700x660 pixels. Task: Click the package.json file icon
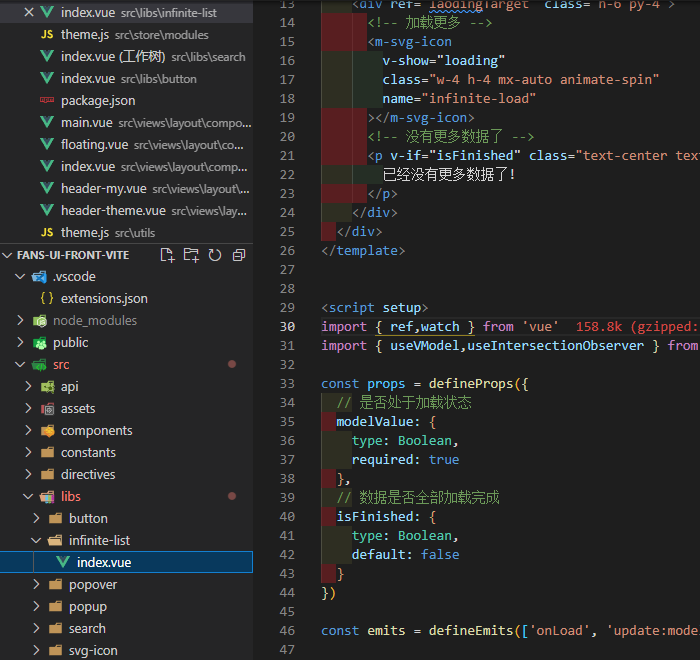point(47,101)
